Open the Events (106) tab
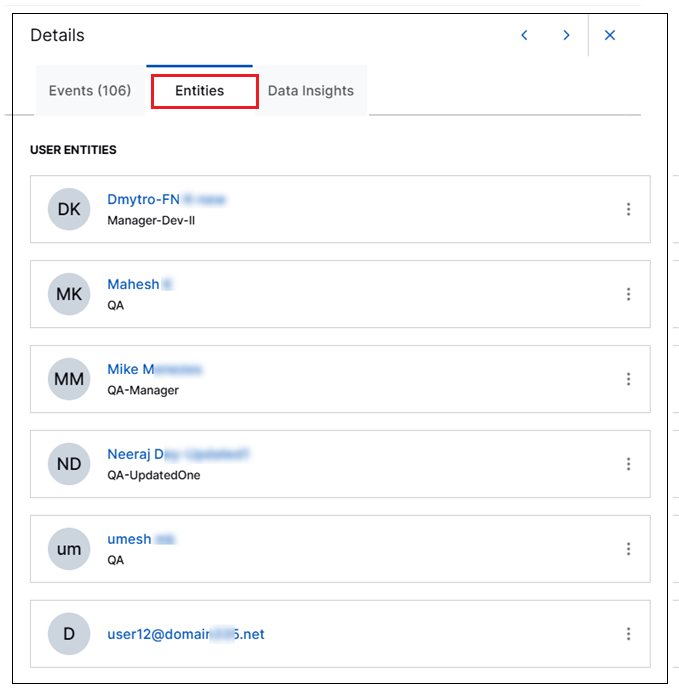 pos(90,91)
